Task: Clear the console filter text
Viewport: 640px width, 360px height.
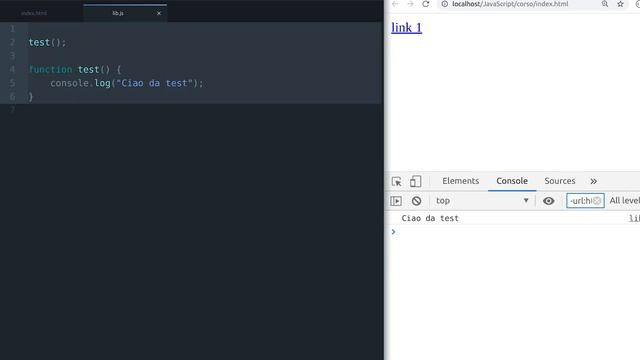Action: point(597,201)
